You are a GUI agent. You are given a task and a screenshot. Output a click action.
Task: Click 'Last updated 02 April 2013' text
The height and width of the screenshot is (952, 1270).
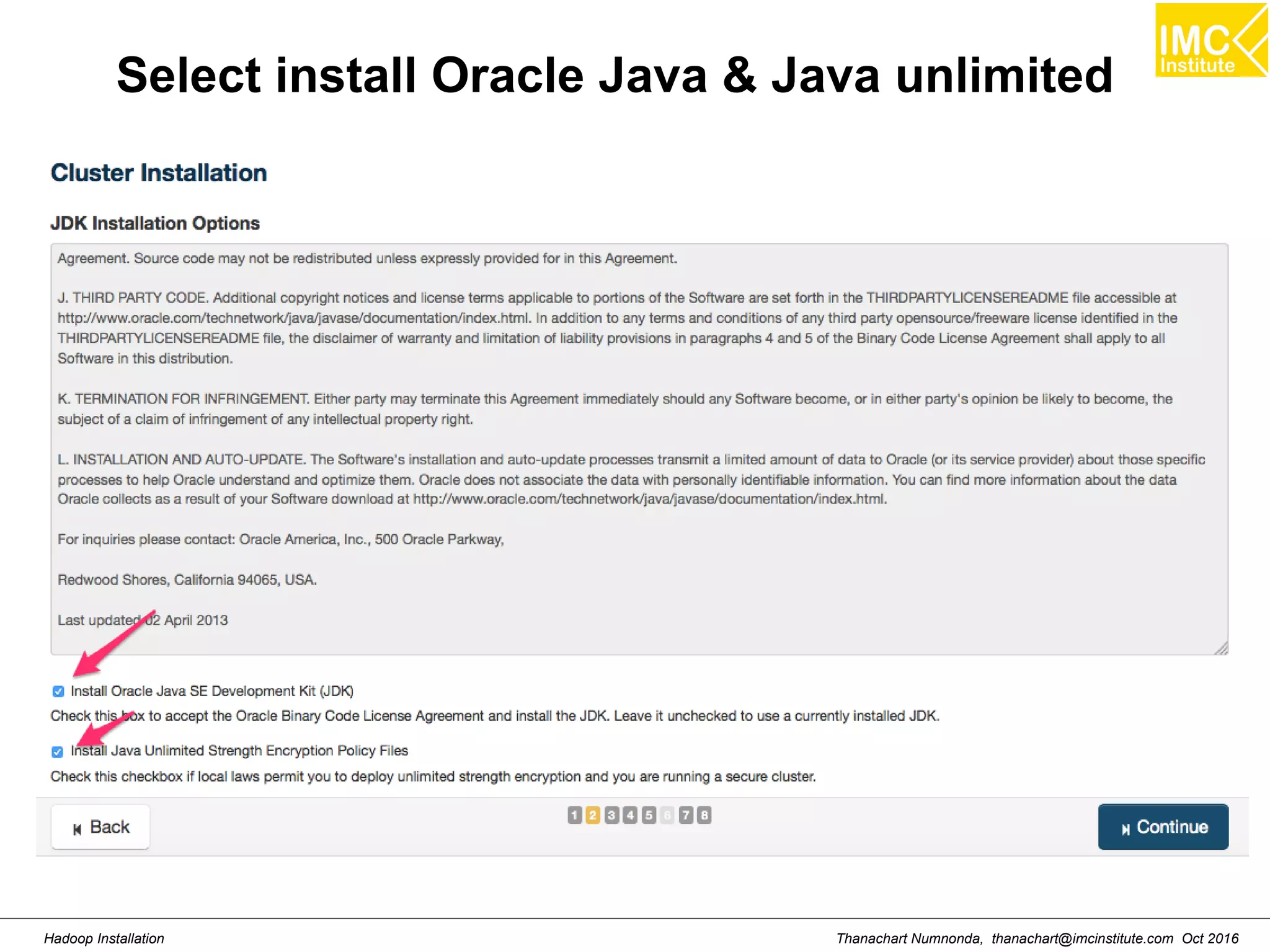pos(143,620)
